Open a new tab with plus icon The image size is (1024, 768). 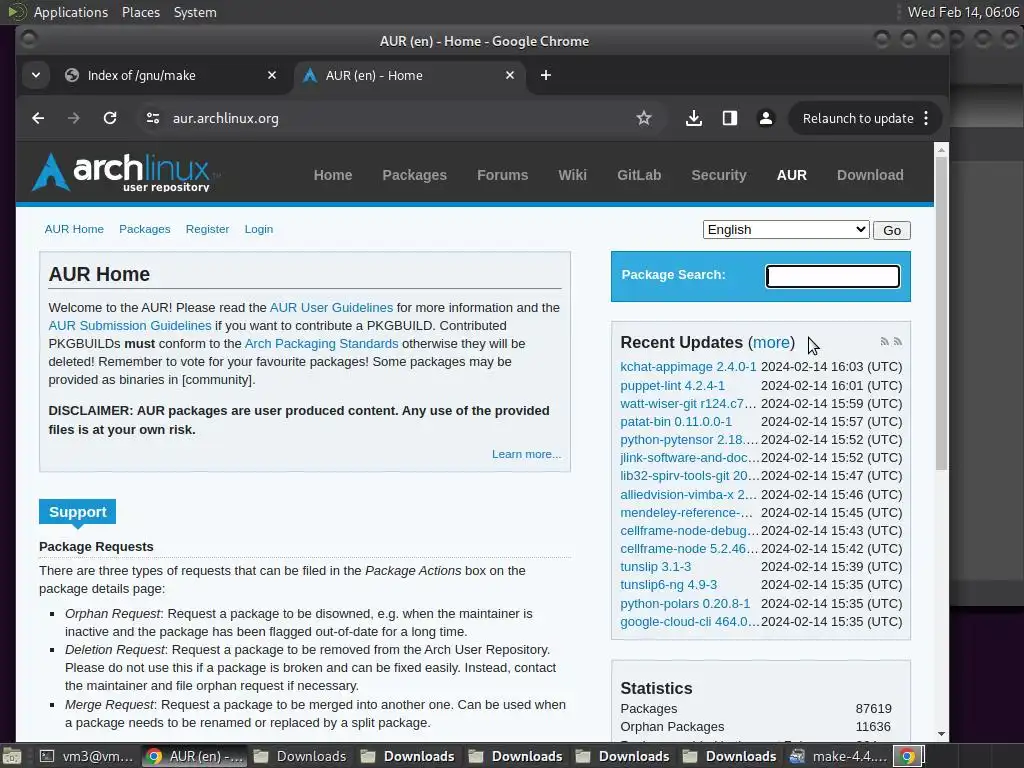coord(546,75)
